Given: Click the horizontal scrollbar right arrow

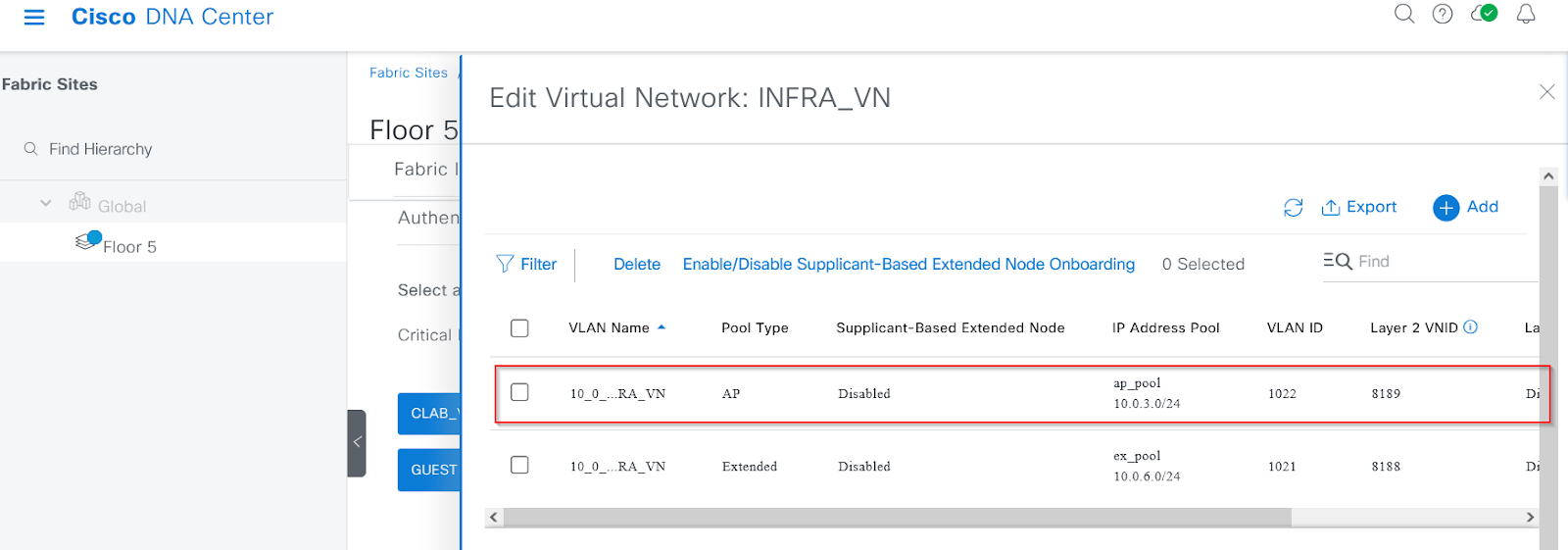Looking at the screenshot, I should click(x=1530, y=517).
